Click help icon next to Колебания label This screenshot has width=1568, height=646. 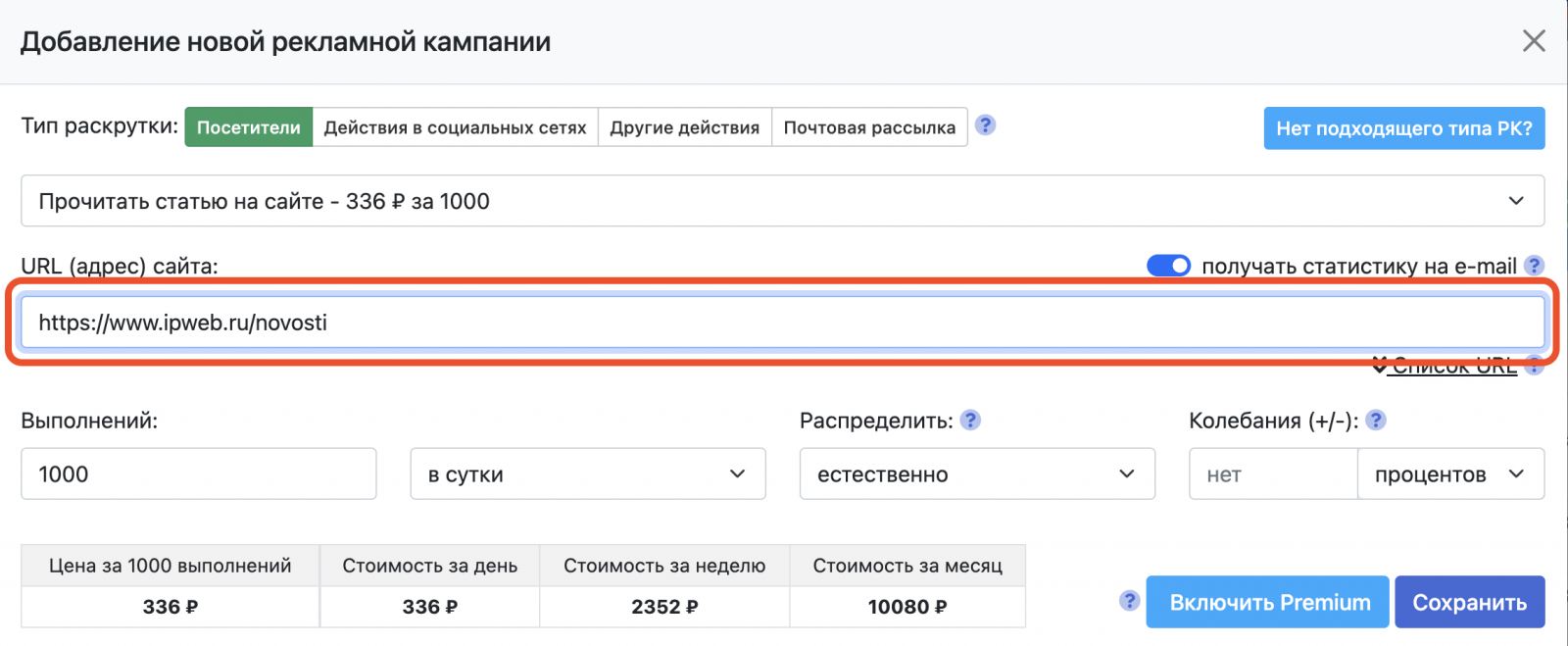tap(1376, 421)
